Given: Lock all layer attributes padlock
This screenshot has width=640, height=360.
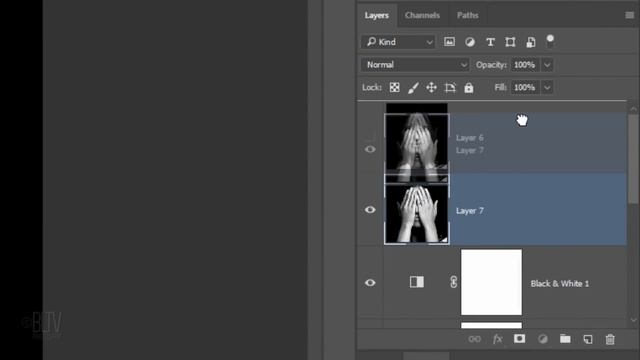Looking at the screenshot, I should click(469, 87).
